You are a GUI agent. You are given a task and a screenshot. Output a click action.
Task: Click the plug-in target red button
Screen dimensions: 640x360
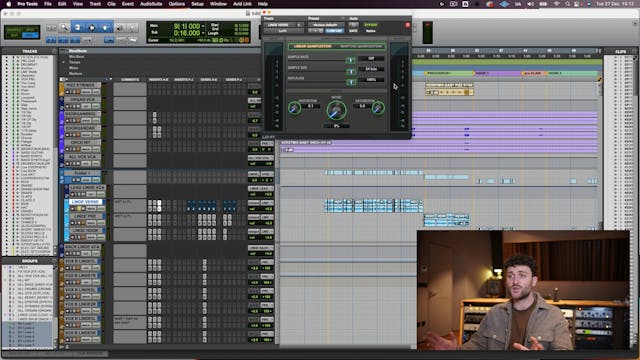pyautogui.click(x=407, y=25)
